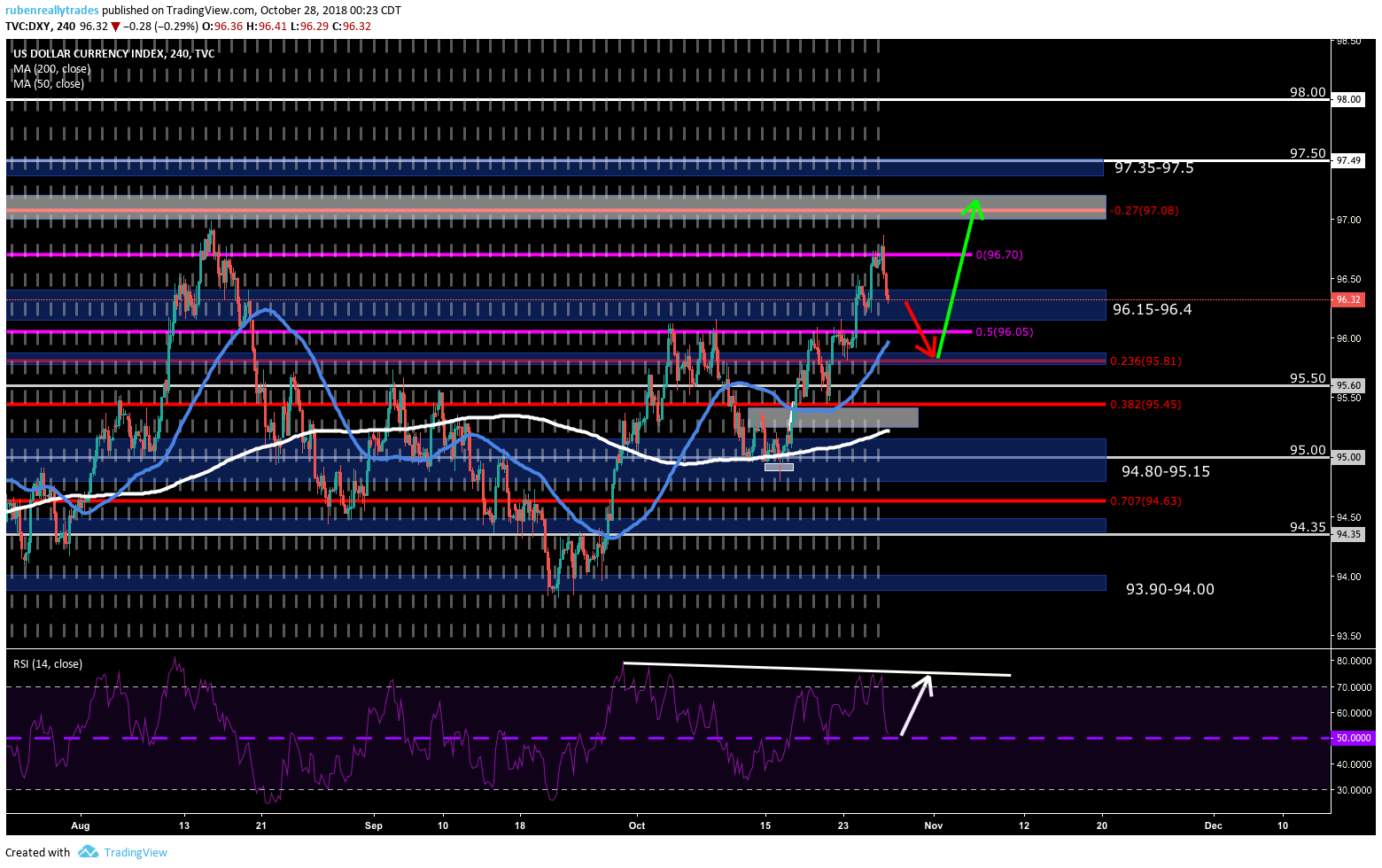The width and height of the screenshot is (1382, 868).
Task: Open the rubenreallytrades author link
Action: (52, 11)
